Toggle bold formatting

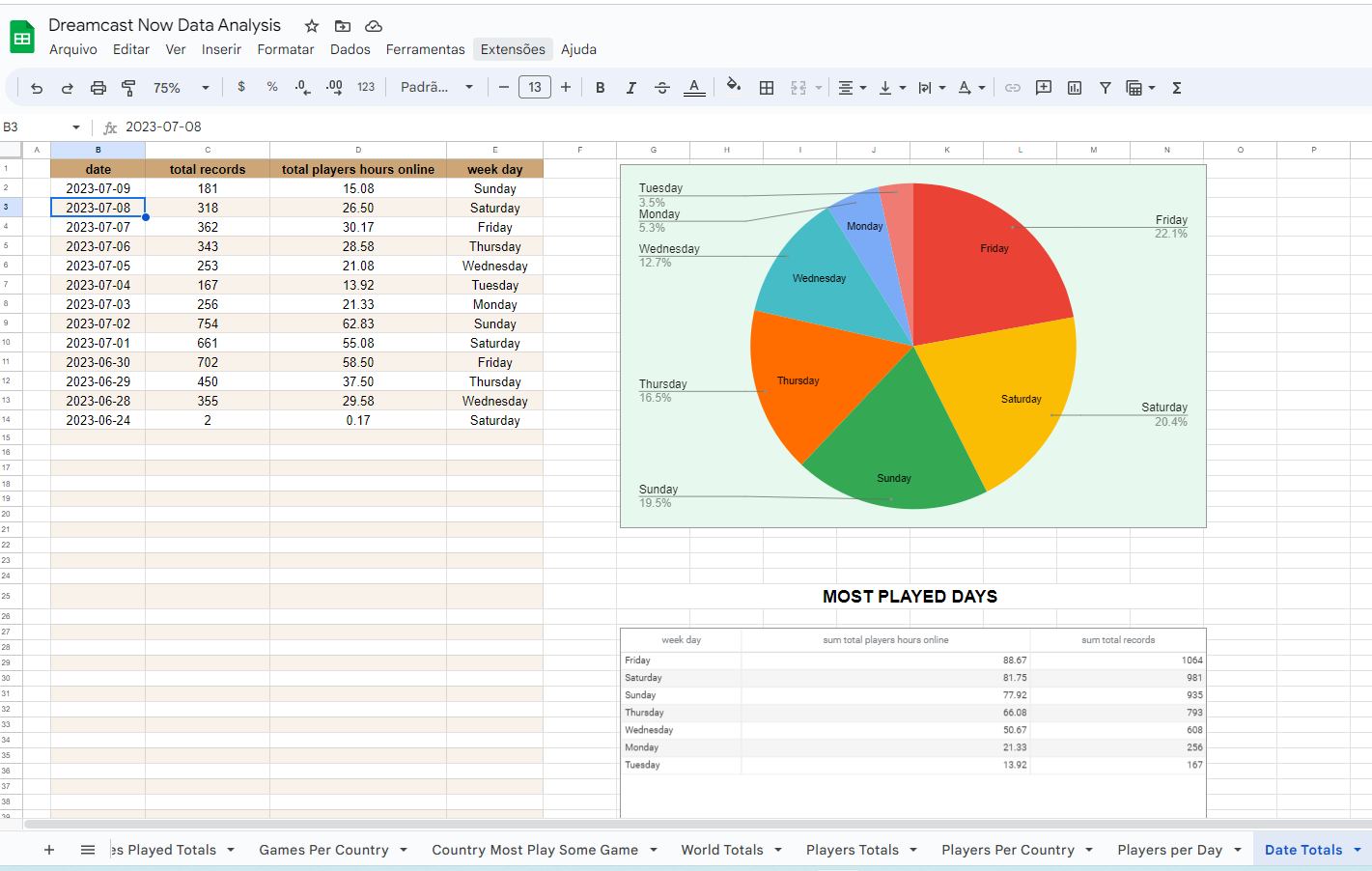(601, 88)
